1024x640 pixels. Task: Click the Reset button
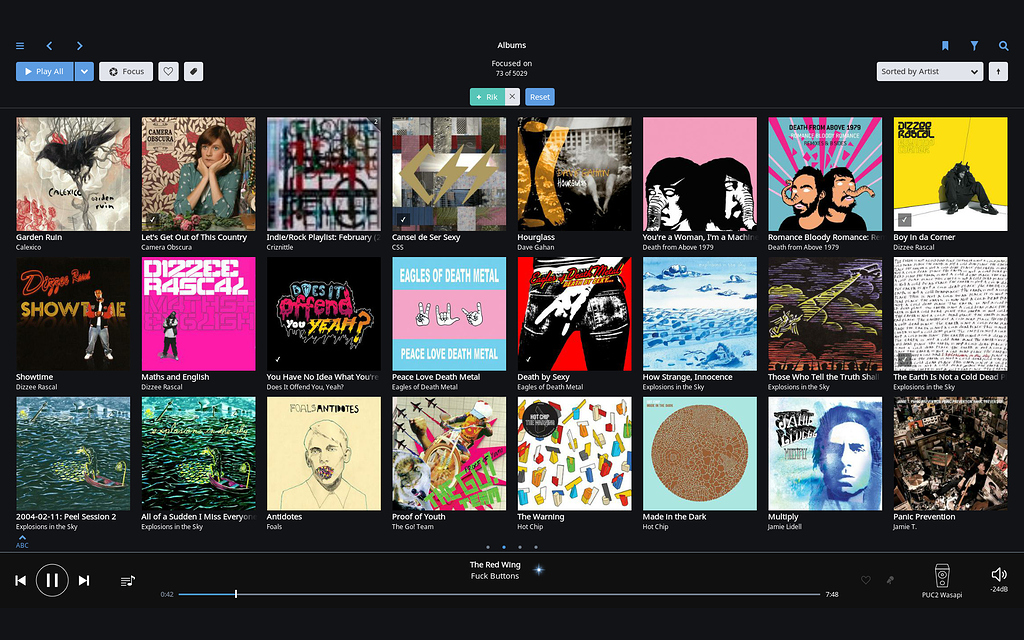[539, 96]
